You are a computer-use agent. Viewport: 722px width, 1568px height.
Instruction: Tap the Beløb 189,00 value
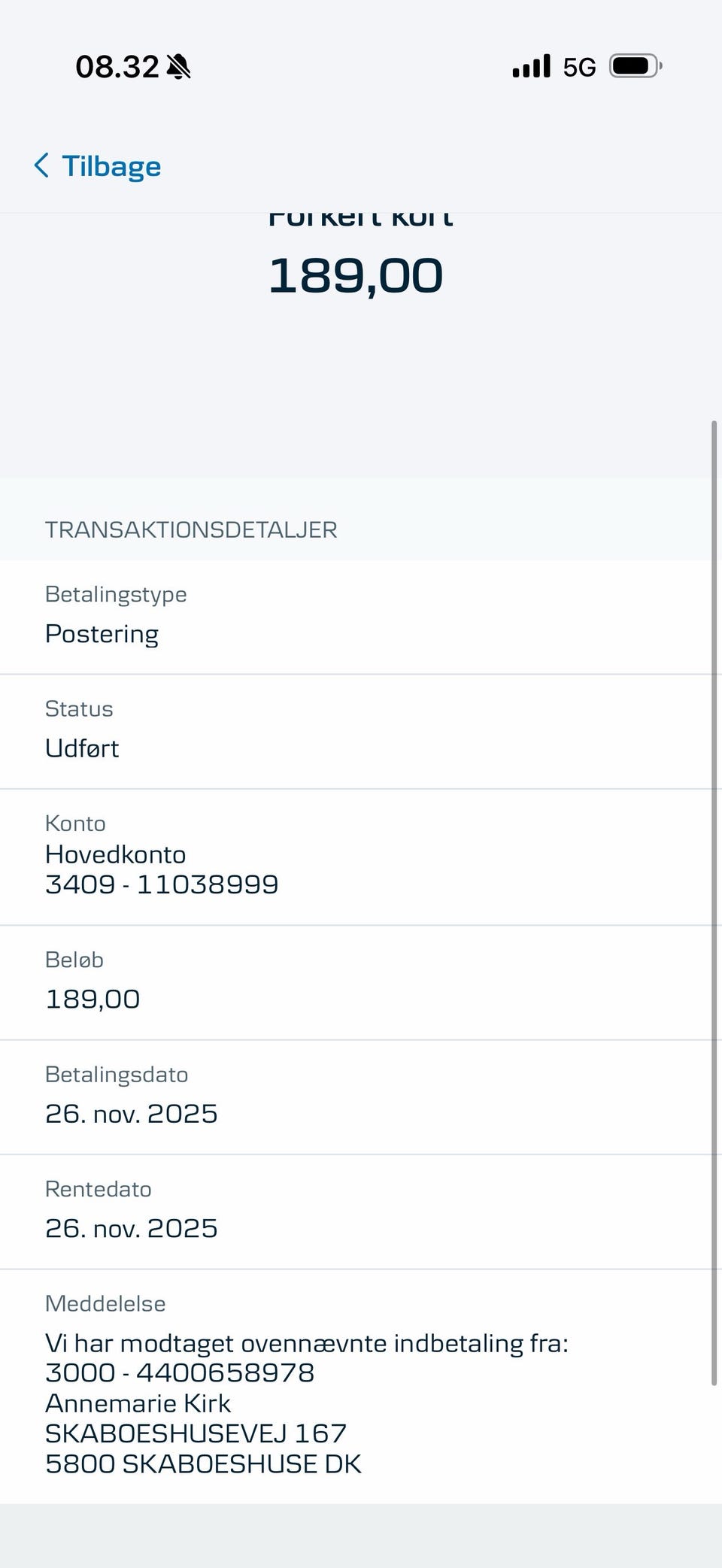(93, 999)
